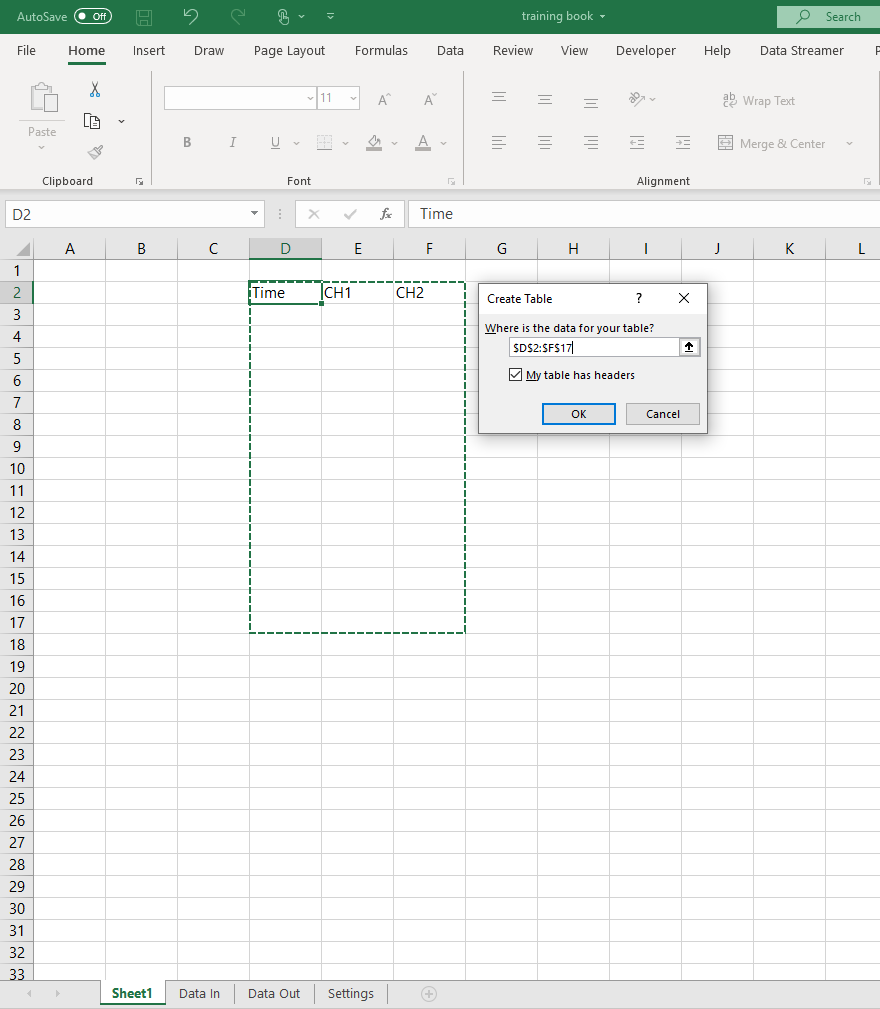Open Customize Quick Access Toolbar dropdown
Screen dimensions: 880x1009
click(330, 16)
